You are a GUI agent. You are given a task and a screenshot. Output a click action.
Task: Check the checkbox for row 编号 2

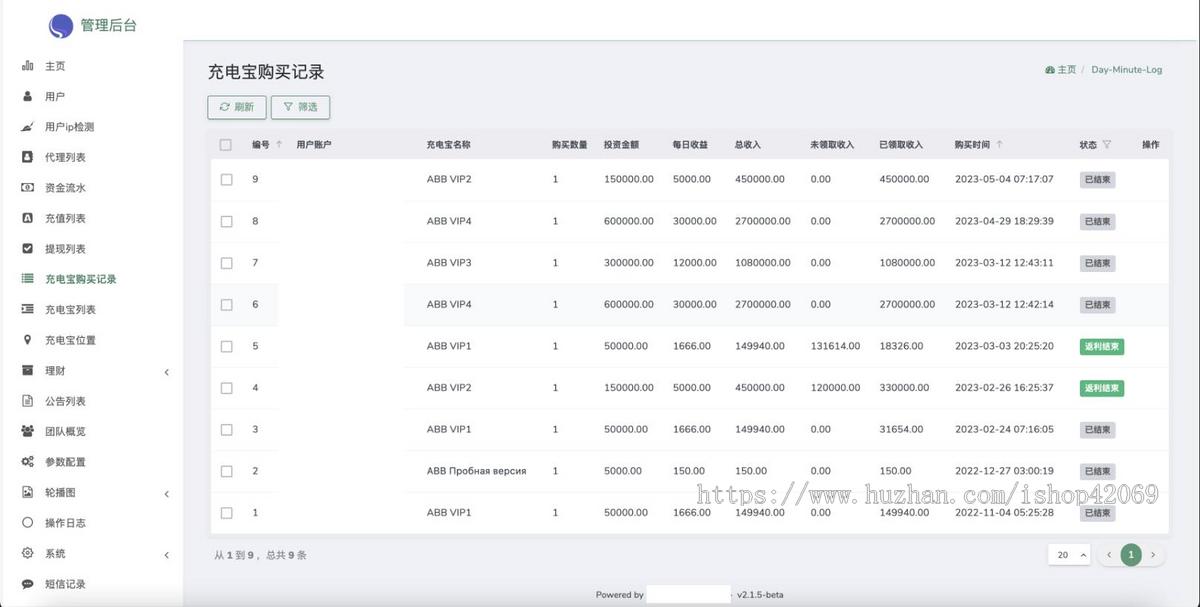pos(226,471)
